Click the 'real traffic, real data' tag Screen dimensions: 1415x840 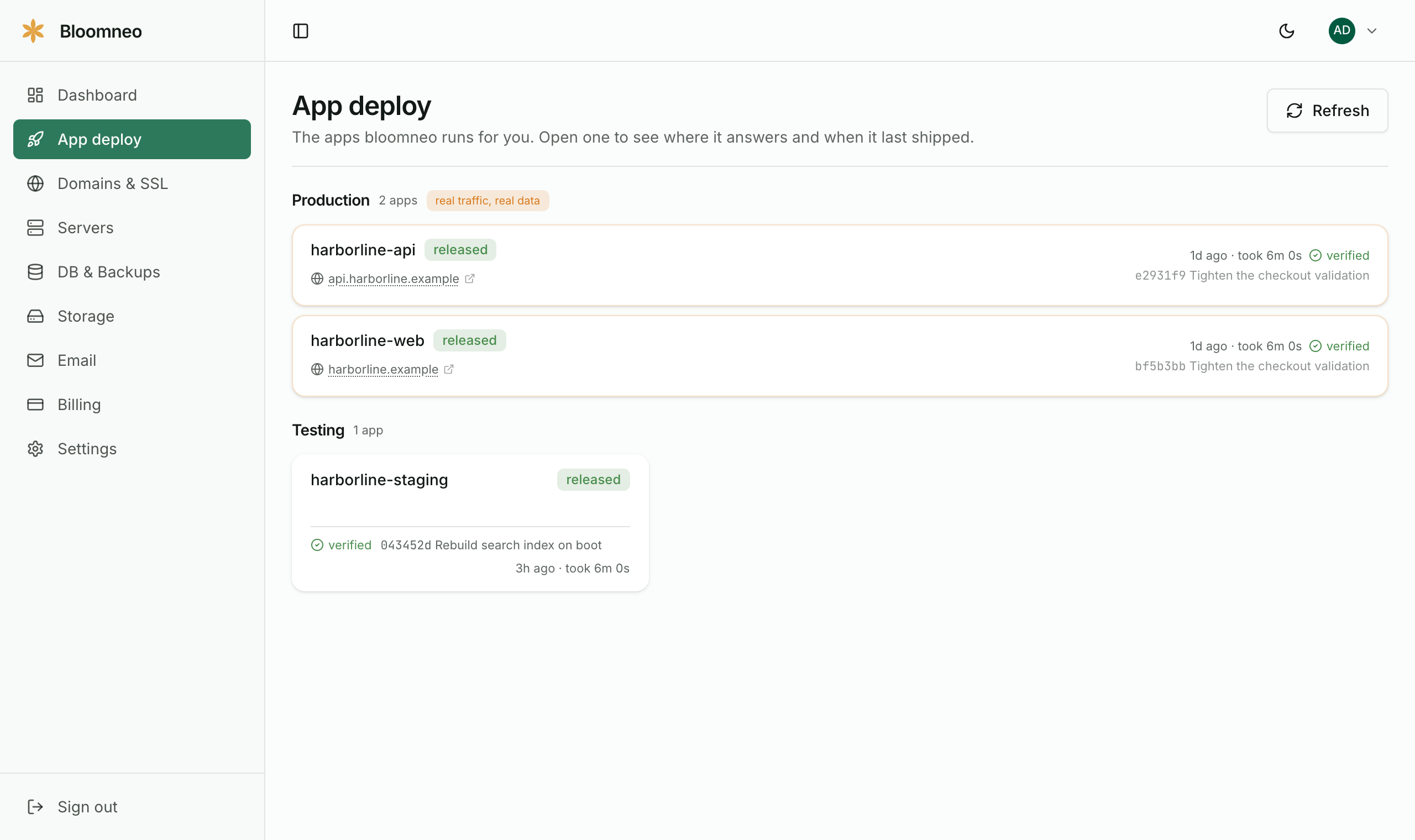[x=488, y=201]
